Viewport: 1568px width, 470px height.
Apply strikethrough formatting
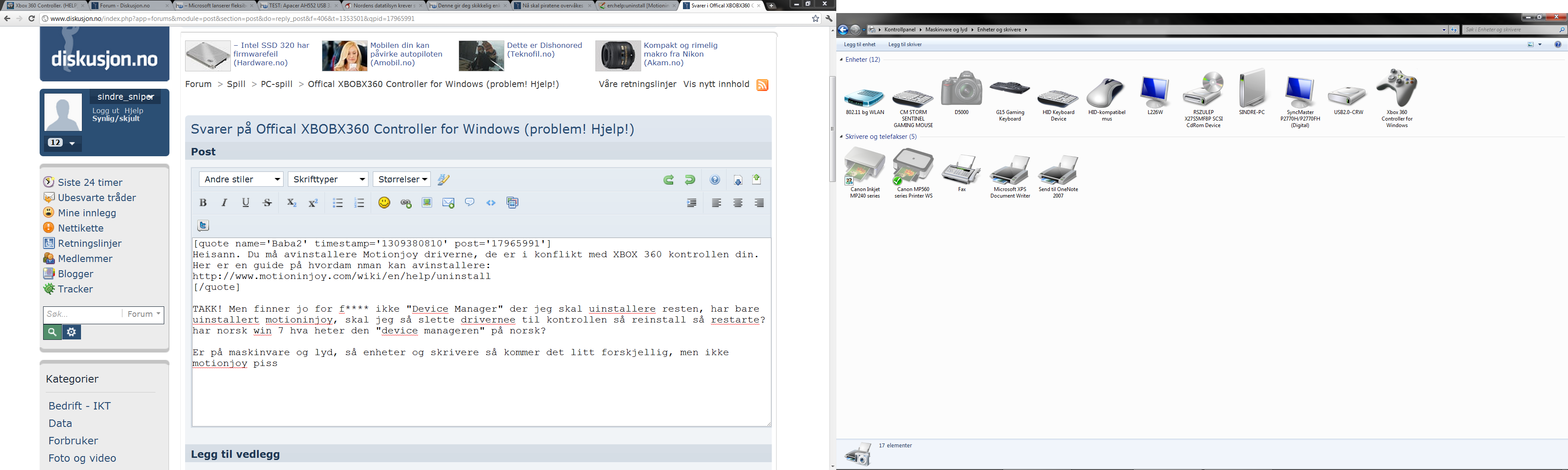pos(267,202)
